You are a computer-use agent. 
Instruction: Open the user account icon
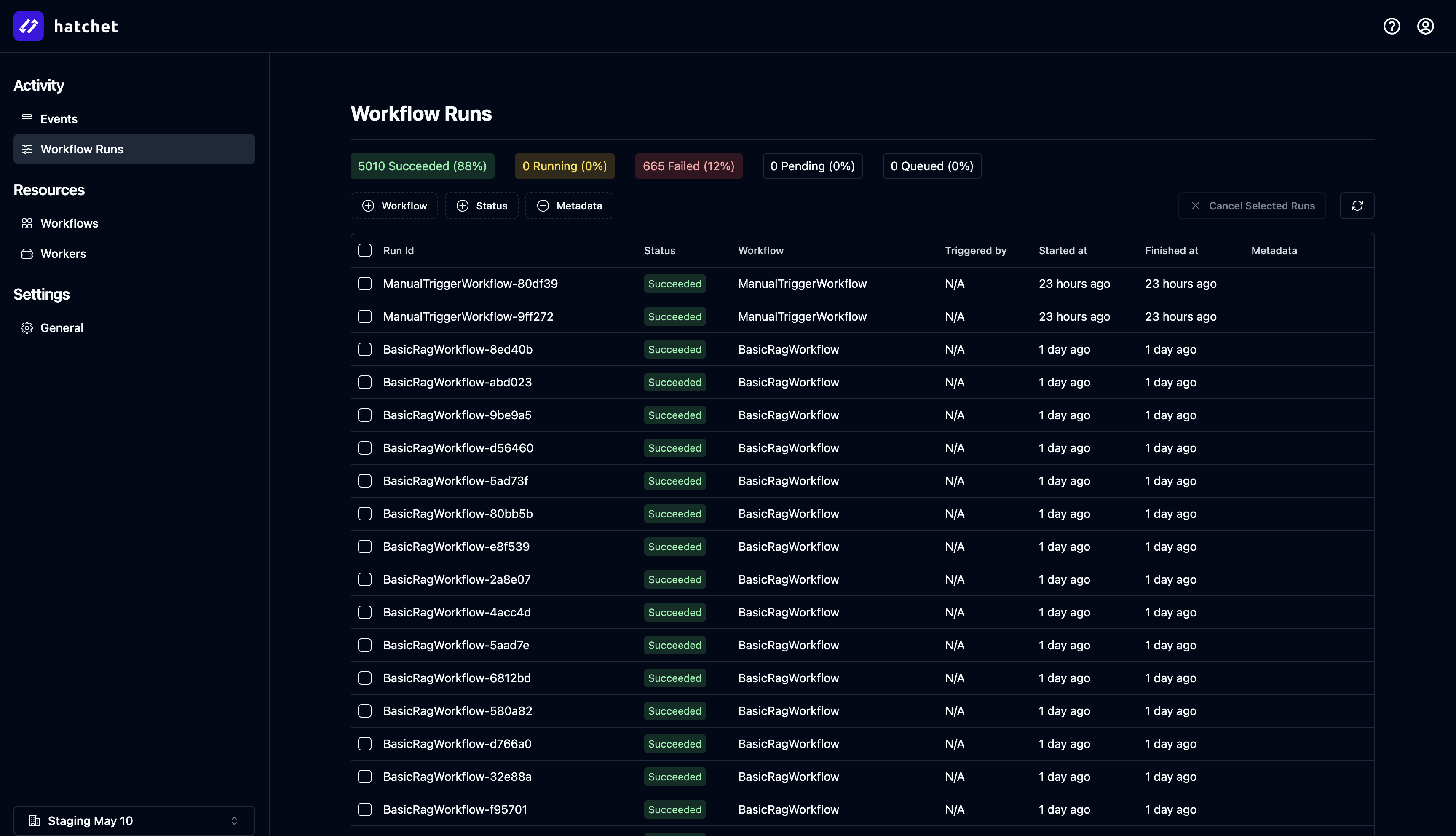click(1426, 26)
